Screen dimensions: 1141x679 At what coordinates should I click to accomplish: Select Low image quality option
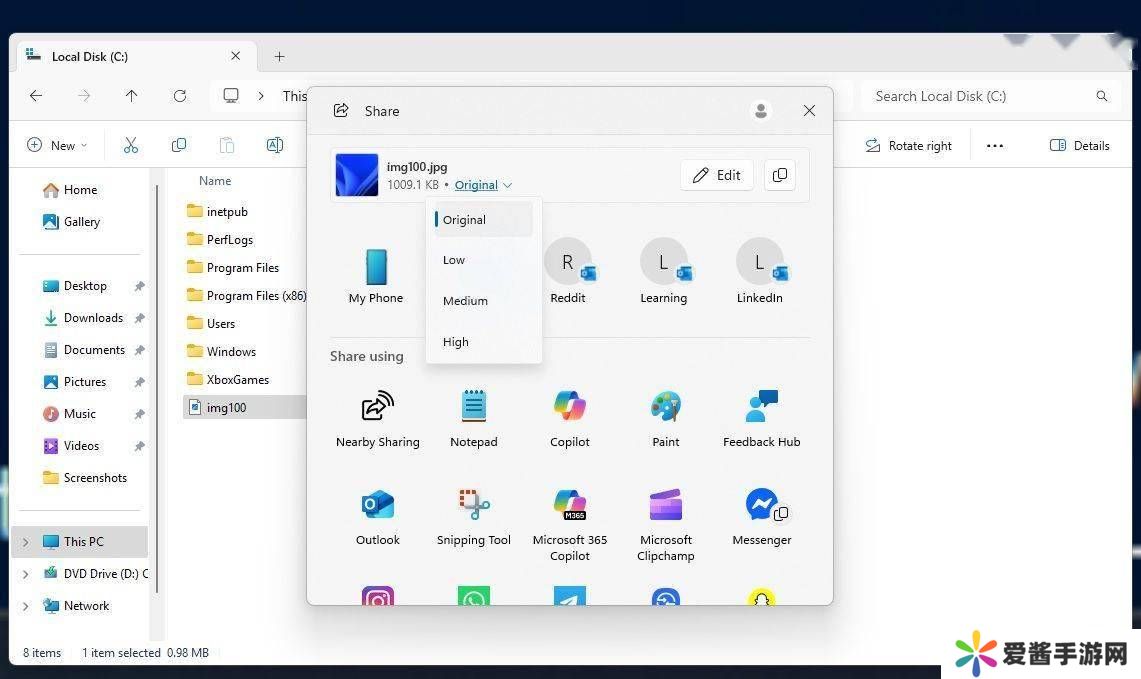[454, 260]
